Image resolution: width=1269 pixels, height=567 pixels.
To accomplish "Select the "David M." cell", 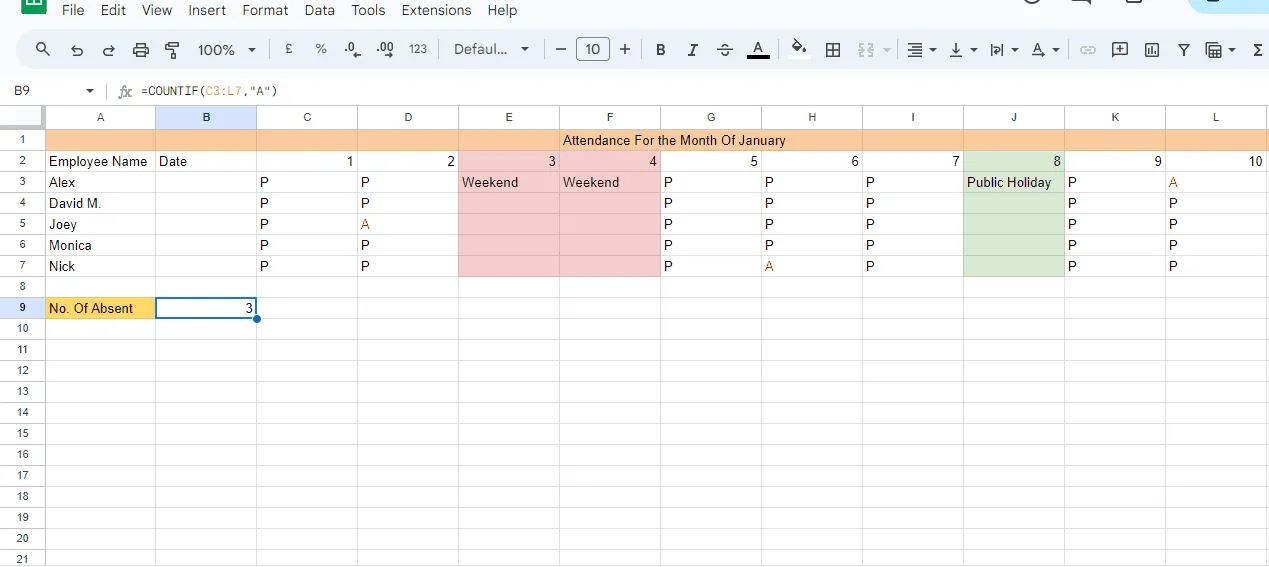I will click(100, 203).
